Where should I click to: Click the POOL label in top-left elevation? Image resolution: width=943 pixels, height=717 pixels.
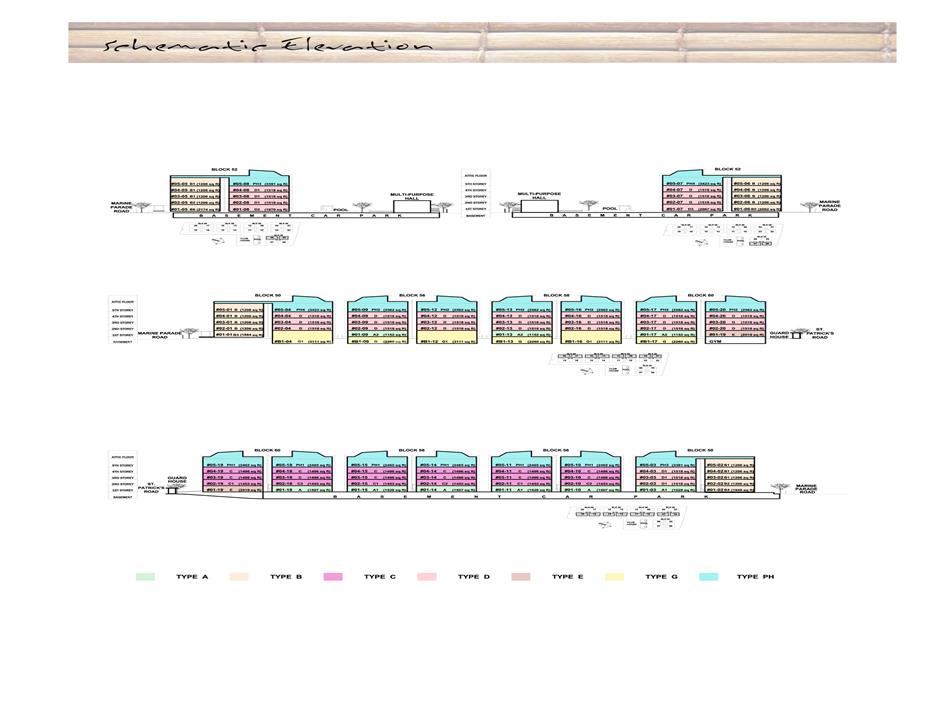coord(340,209)
